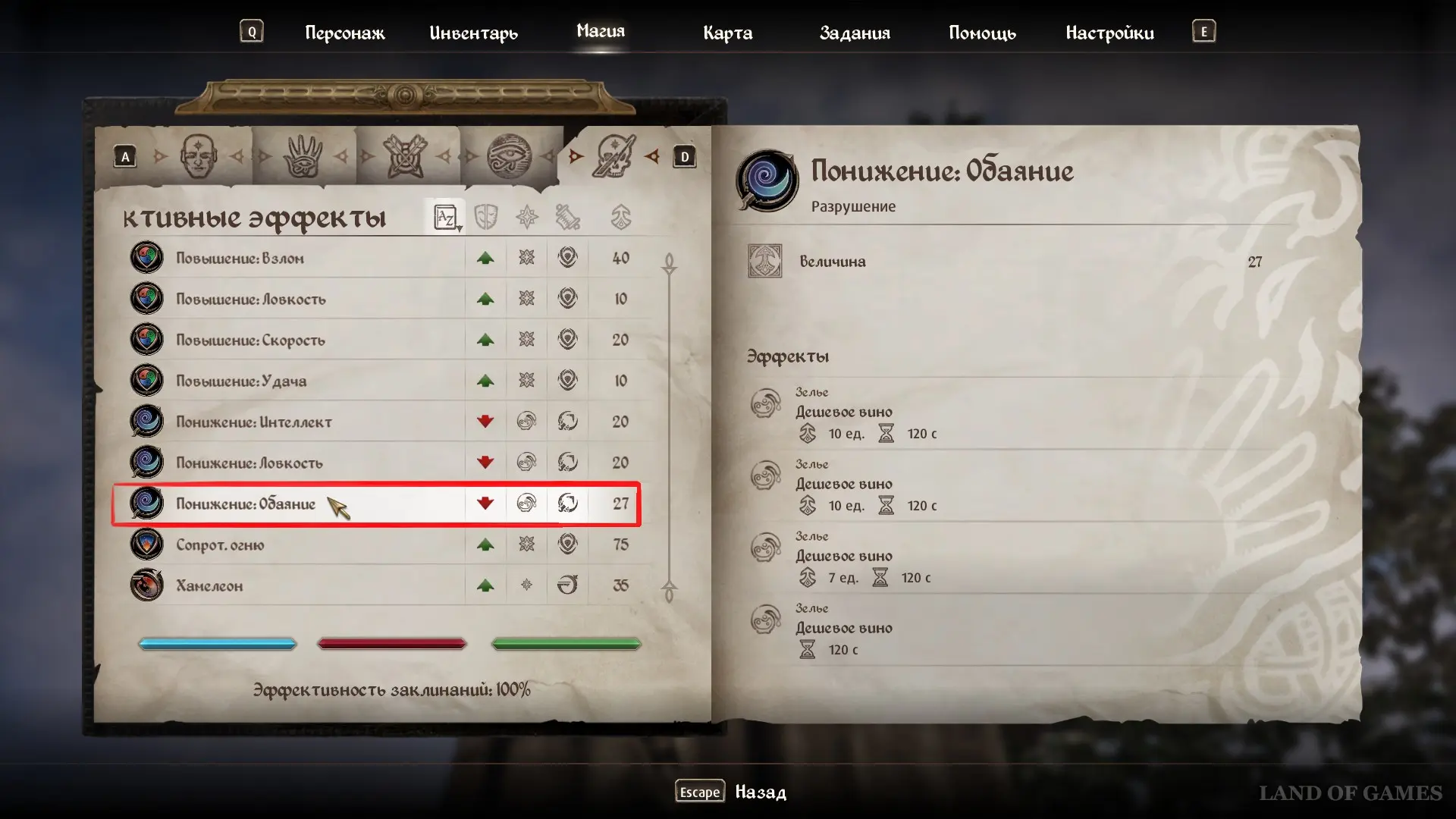This screenshot has width=1456, height=819.
Task: Click the arrow at bottom of list scrollbar
Action: (x=669, y=591)
